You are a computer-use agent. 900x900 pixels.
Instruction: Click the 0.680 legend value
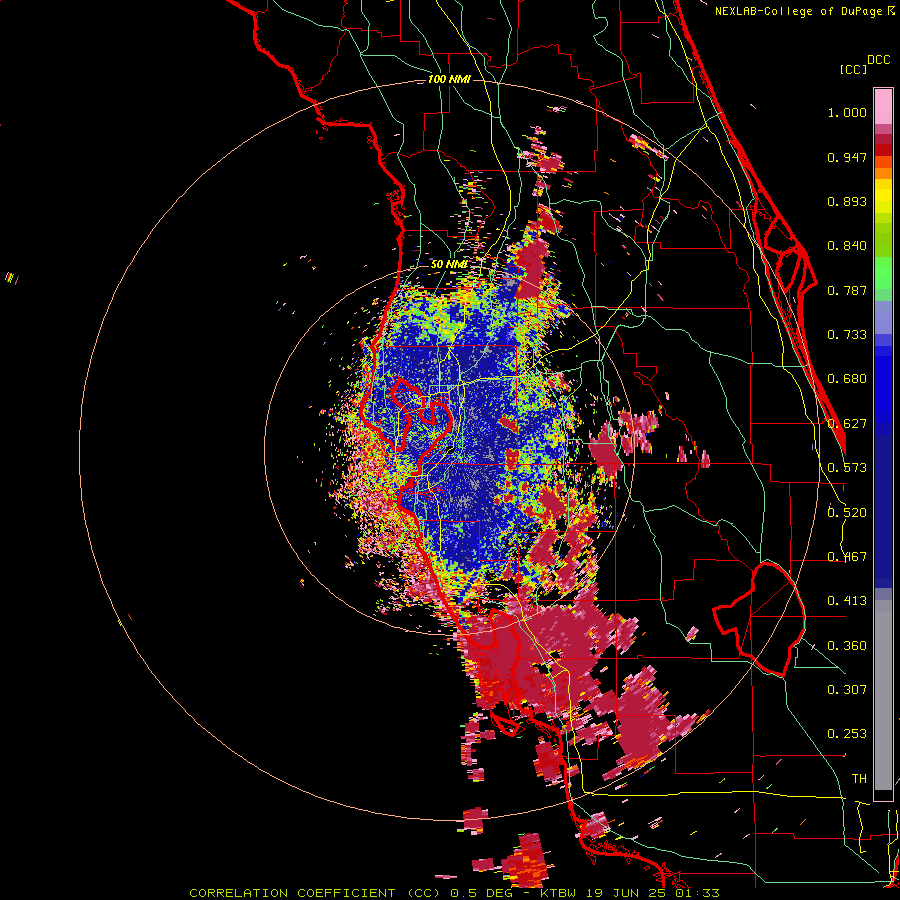[847, 379]
